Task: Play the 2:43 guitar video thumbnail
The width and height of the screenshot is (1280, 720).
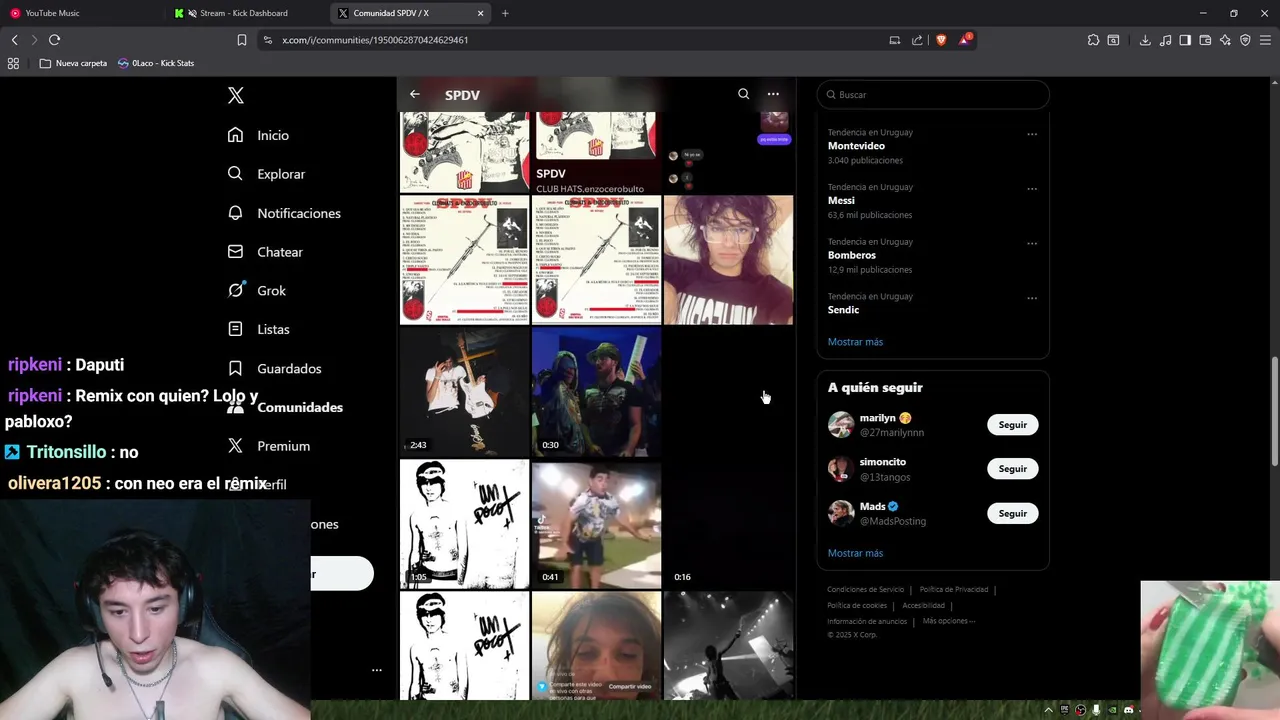Action: 464,392
